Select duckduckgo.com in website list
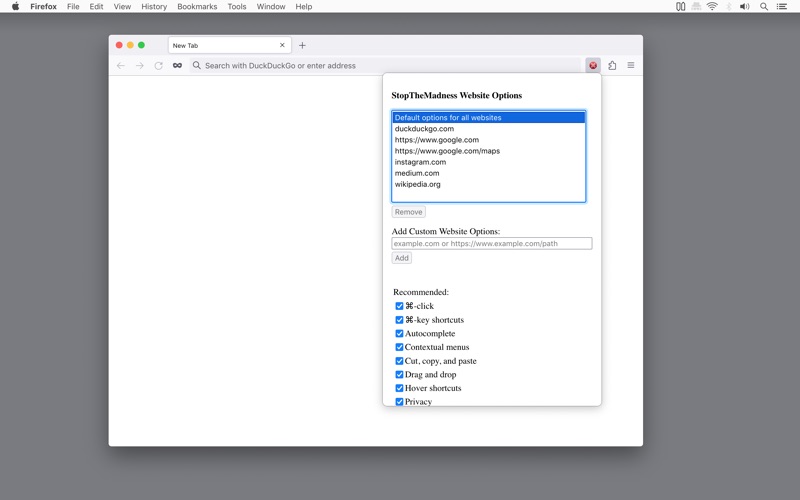 point(489,129)
